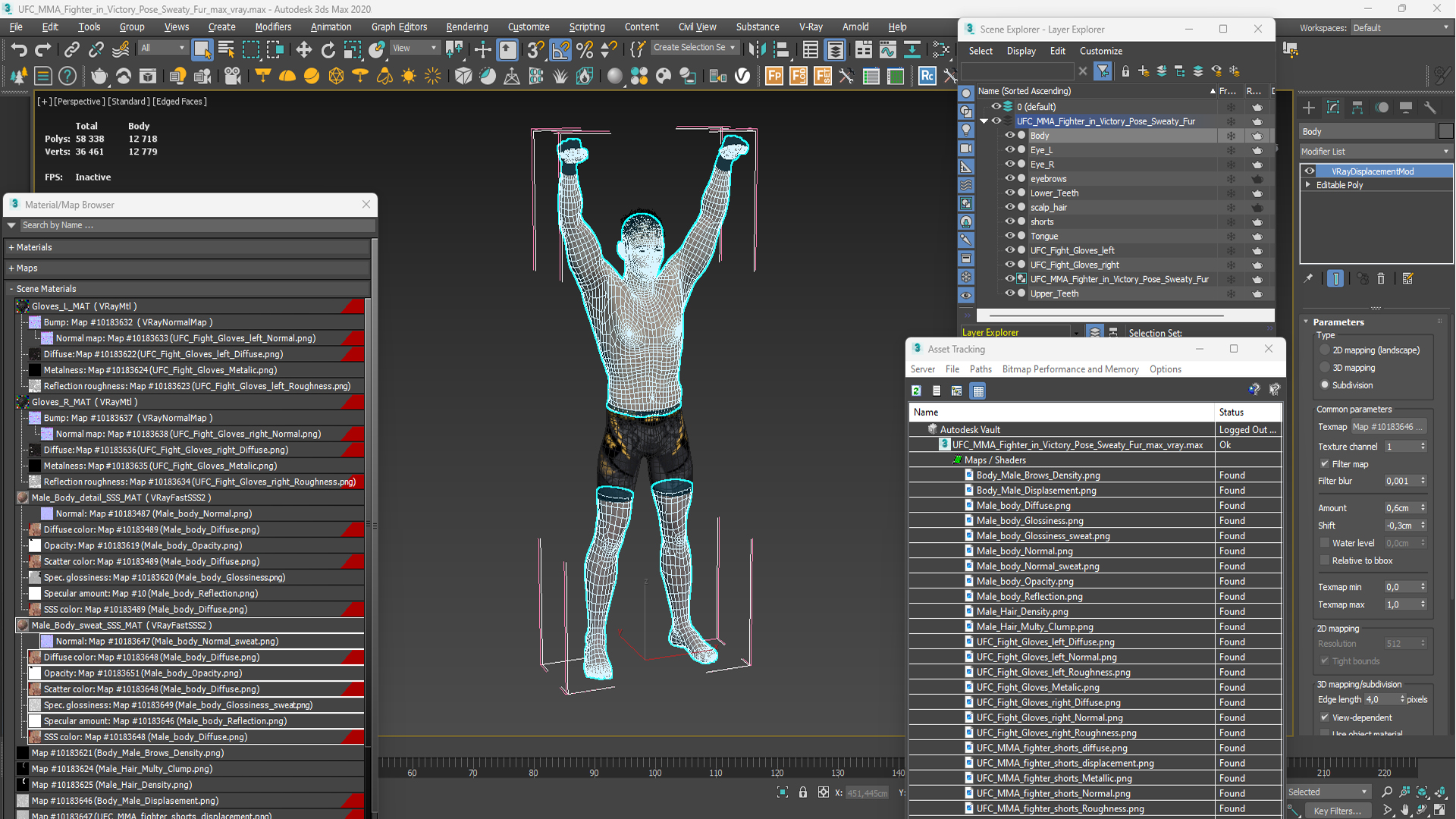1456x819 pixels.
Task: Collapse the UFC_MMA_Fighter layer tree arrow
Action: point(984,121)
